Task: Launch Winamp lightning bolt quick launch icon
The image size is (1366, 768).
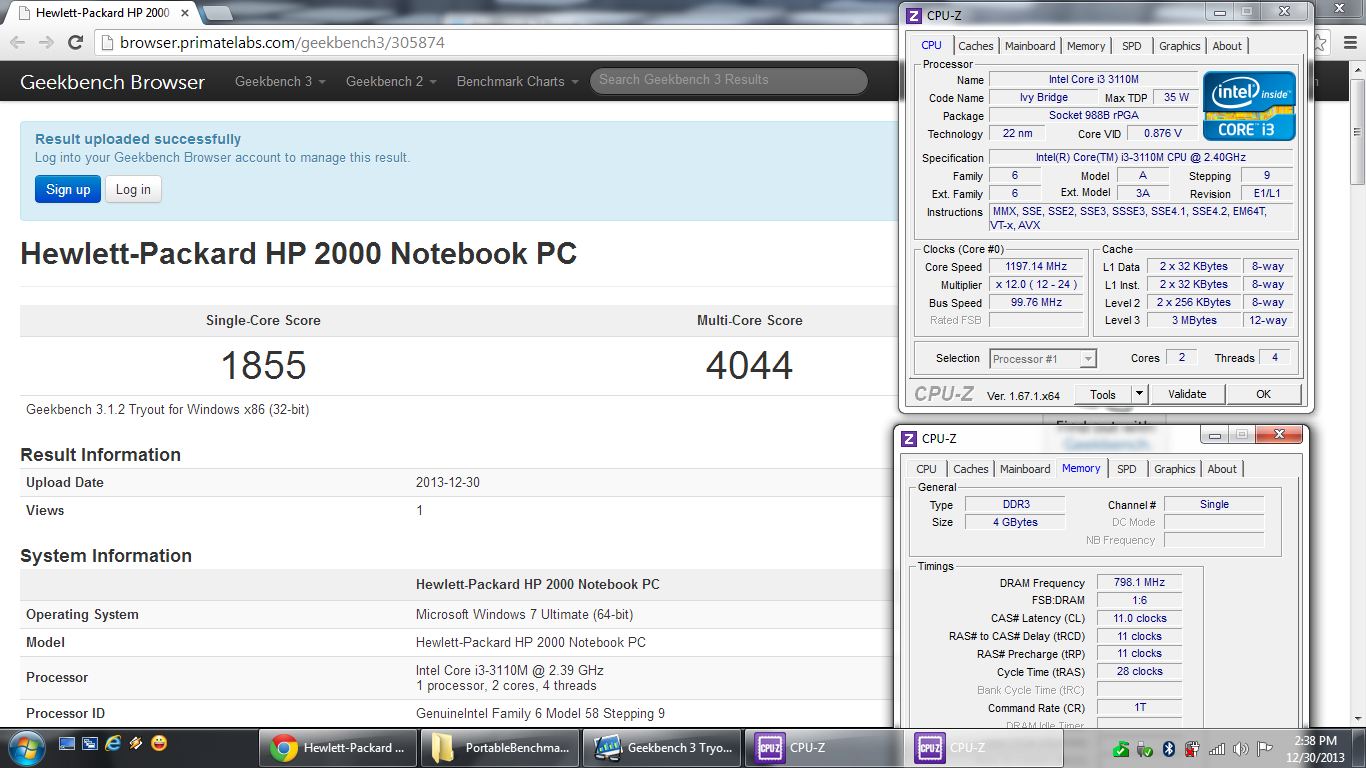Action: tap(136, 743)
